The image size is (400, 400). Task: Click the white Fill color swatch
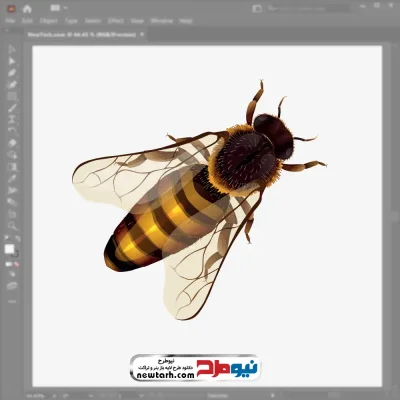[x=9, y=249]
